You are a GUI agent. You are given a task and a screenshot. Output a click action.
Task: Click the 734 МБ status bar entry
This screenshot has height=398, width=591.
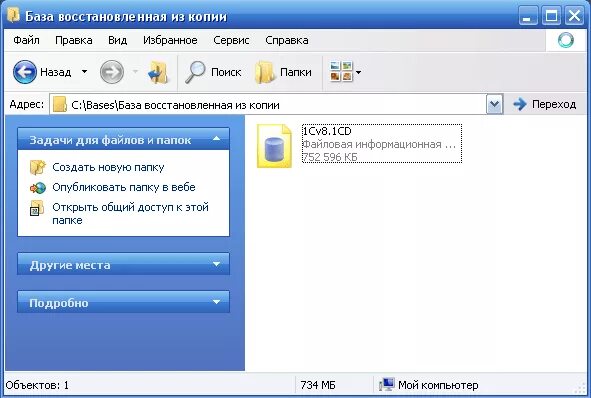318,385
